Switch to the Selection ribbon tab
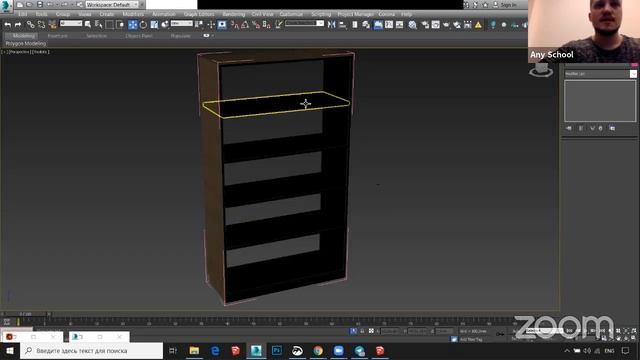Image resolution: width=640 pixels, height=360 pixels. pos(97,36)
